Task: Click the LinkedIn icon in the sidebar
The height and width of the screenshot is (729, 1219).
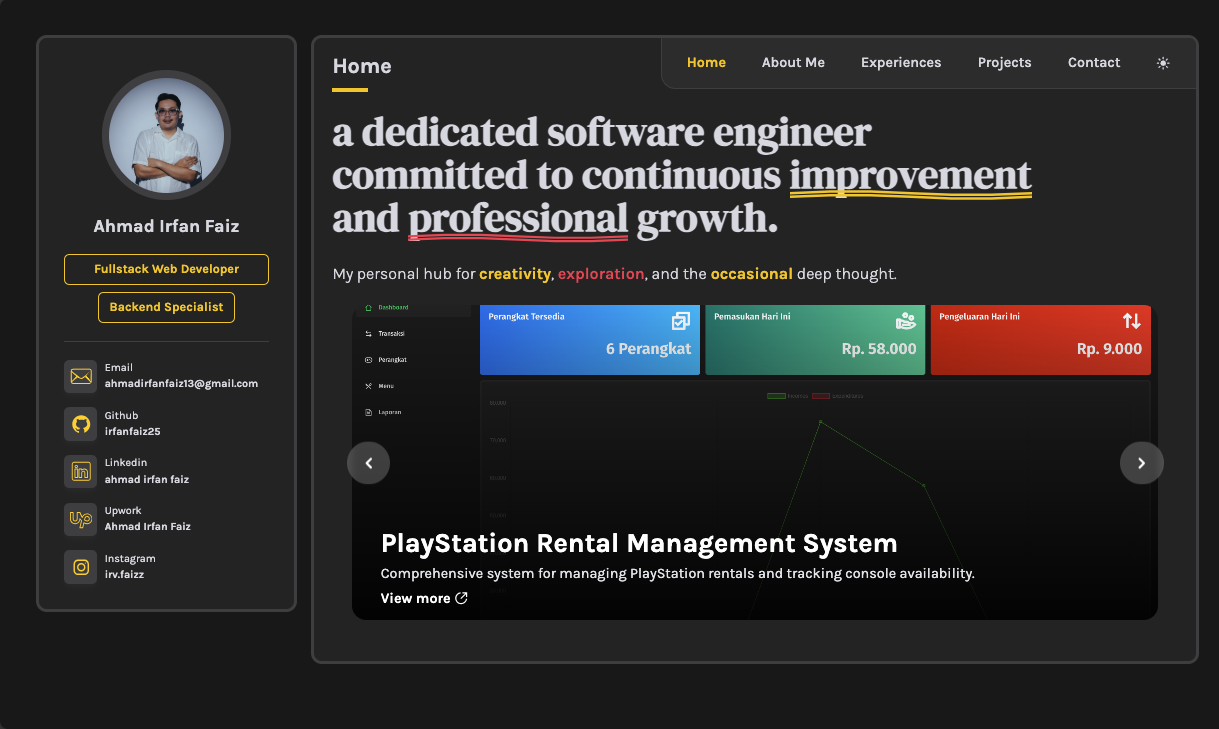Action: coord(80,471)
